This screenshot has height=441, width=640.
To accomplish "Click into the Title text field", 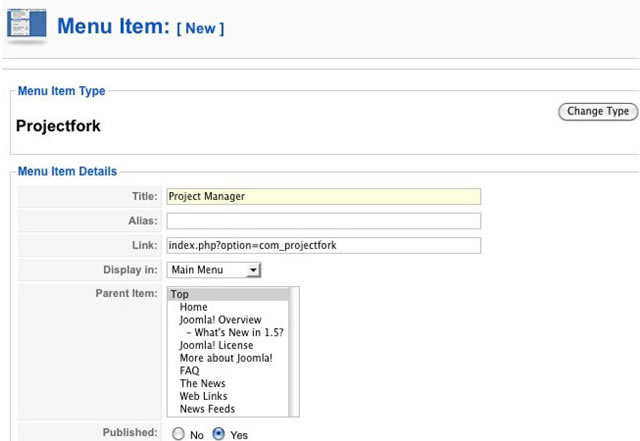I will (323, 197).
